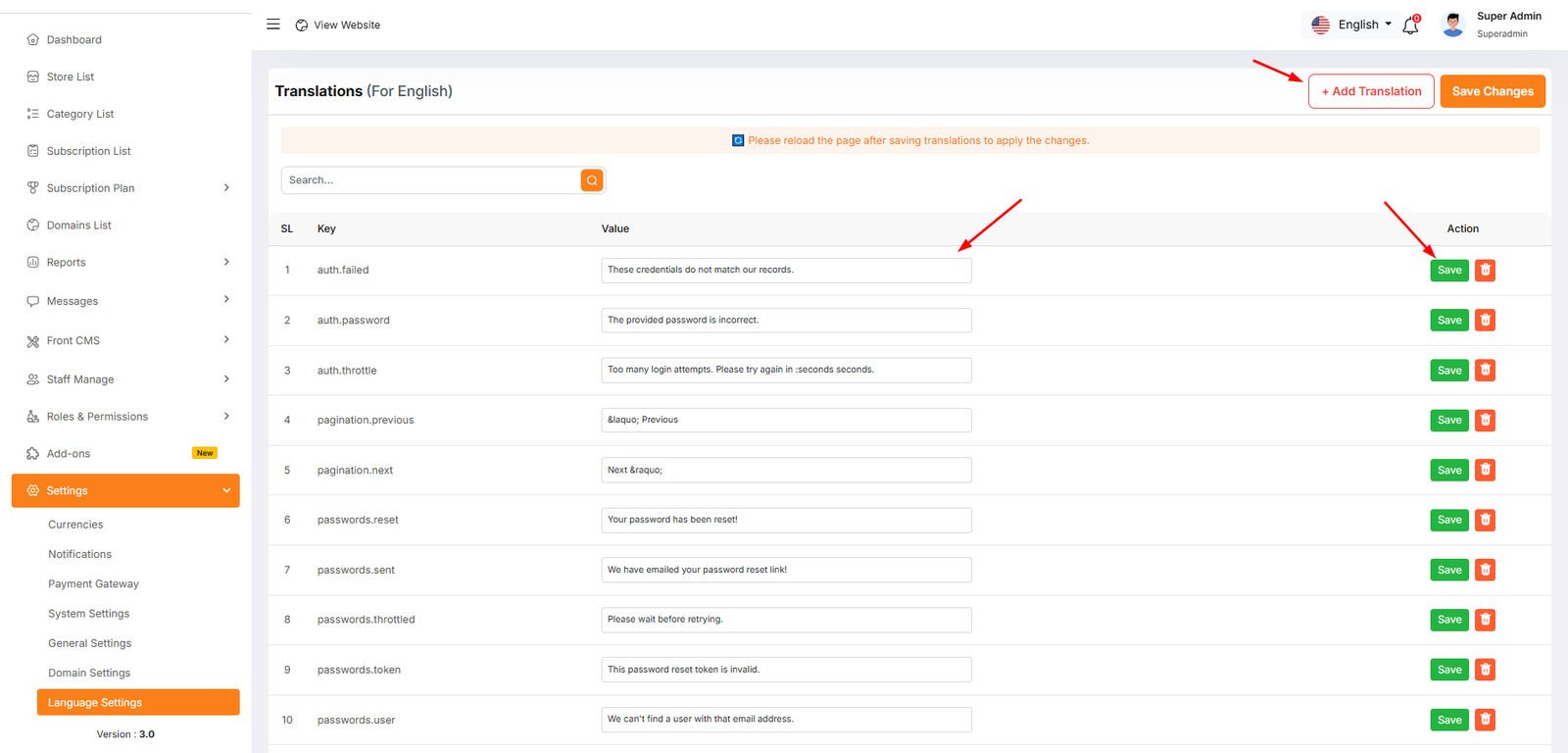Delete the pagination.next translation
Viewport: 1568px width, 753px height.
point(1485,471)
